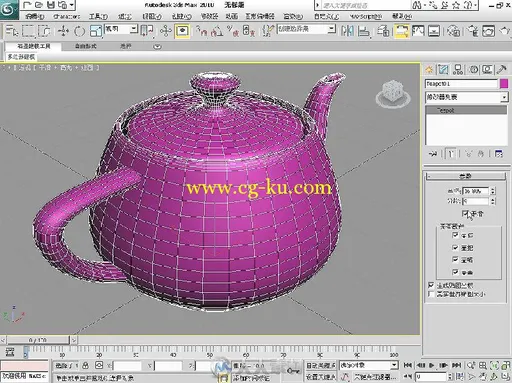Open the 工具(T) menu
This screenshot has height=383, width=512.
98,16
